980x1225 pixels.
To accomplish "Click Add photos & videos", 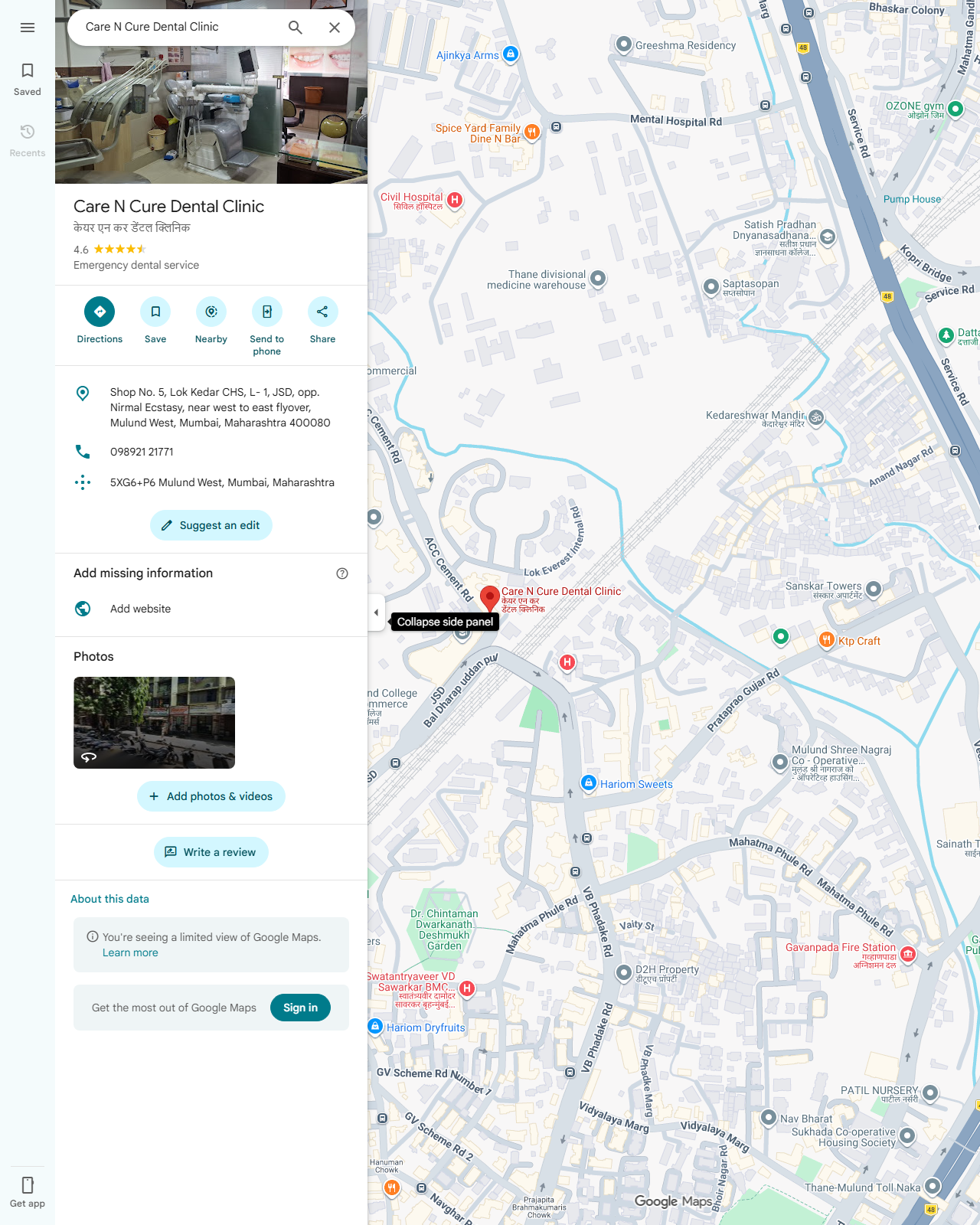I will (211, 796).
